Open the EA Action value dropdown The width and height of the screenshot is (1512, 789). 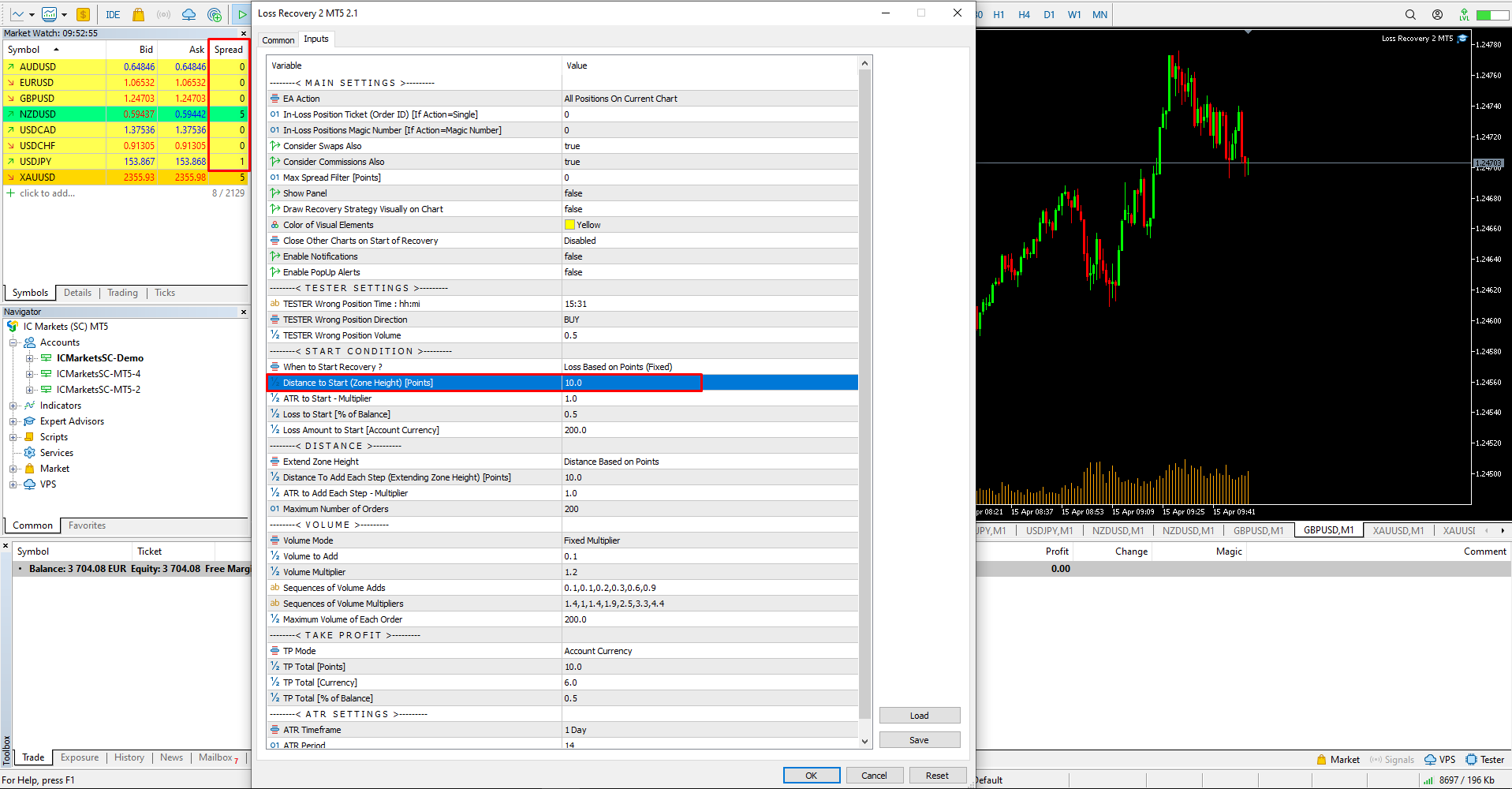click(710, 99)
